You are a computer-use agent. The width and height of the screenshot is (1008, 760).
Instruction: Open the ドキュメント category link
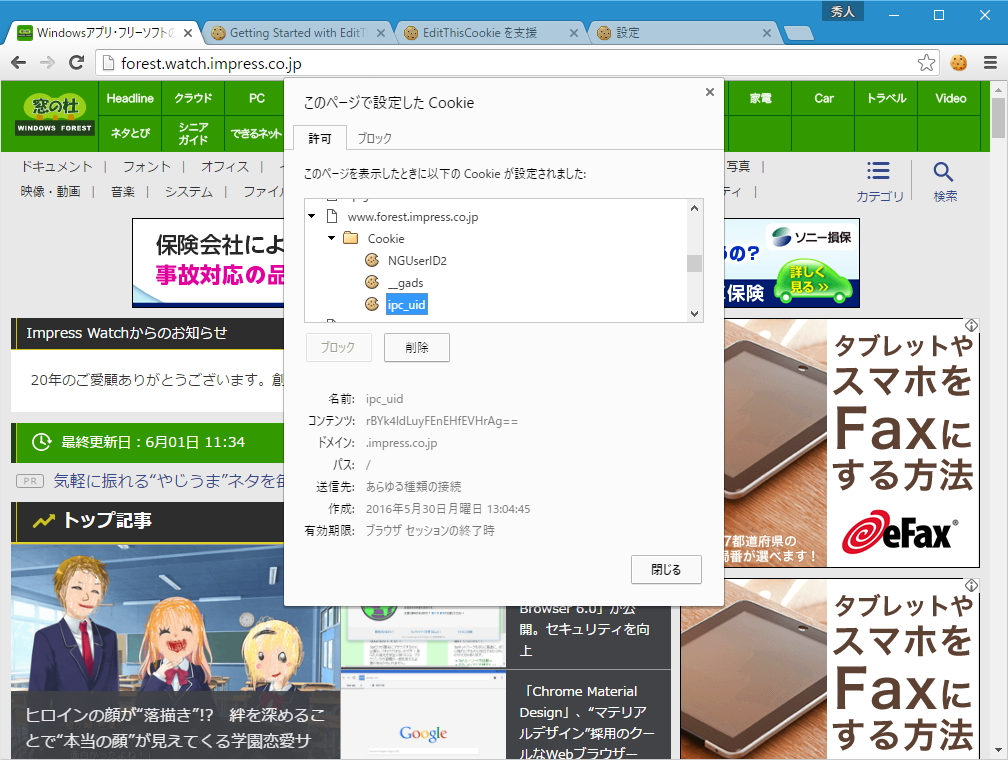point(57,167)
